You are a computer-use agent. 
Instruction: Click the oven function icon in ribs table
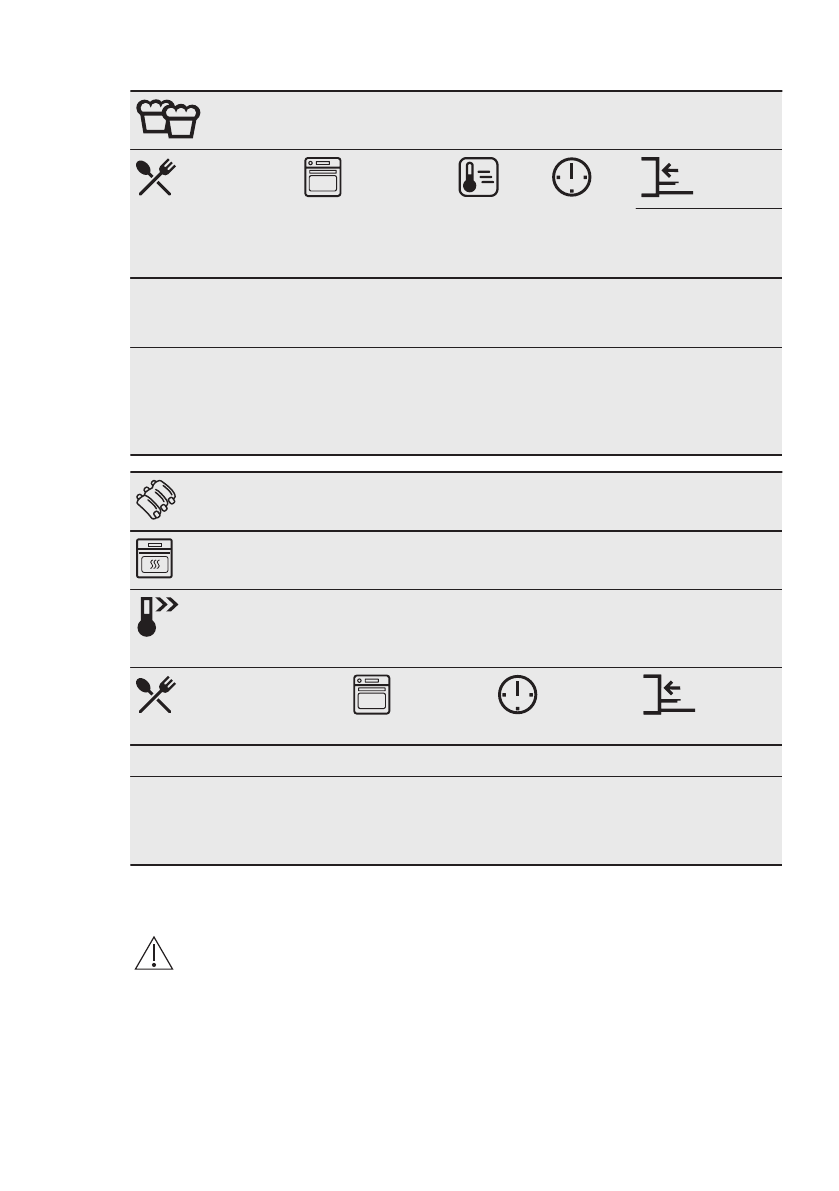[x=371, y=694]
